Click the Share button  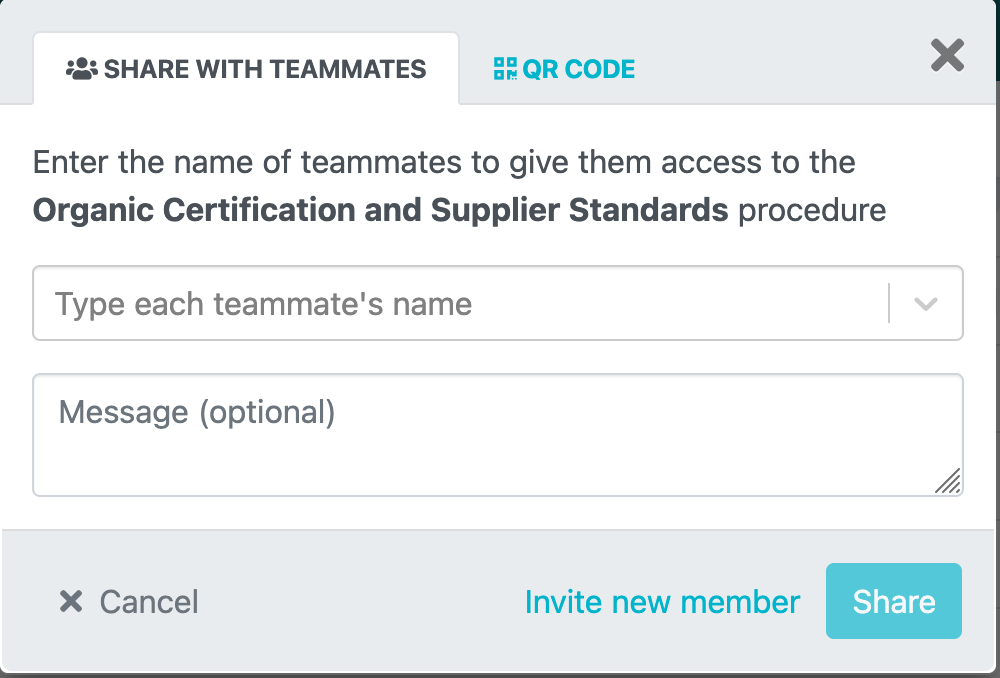point(893,601)
